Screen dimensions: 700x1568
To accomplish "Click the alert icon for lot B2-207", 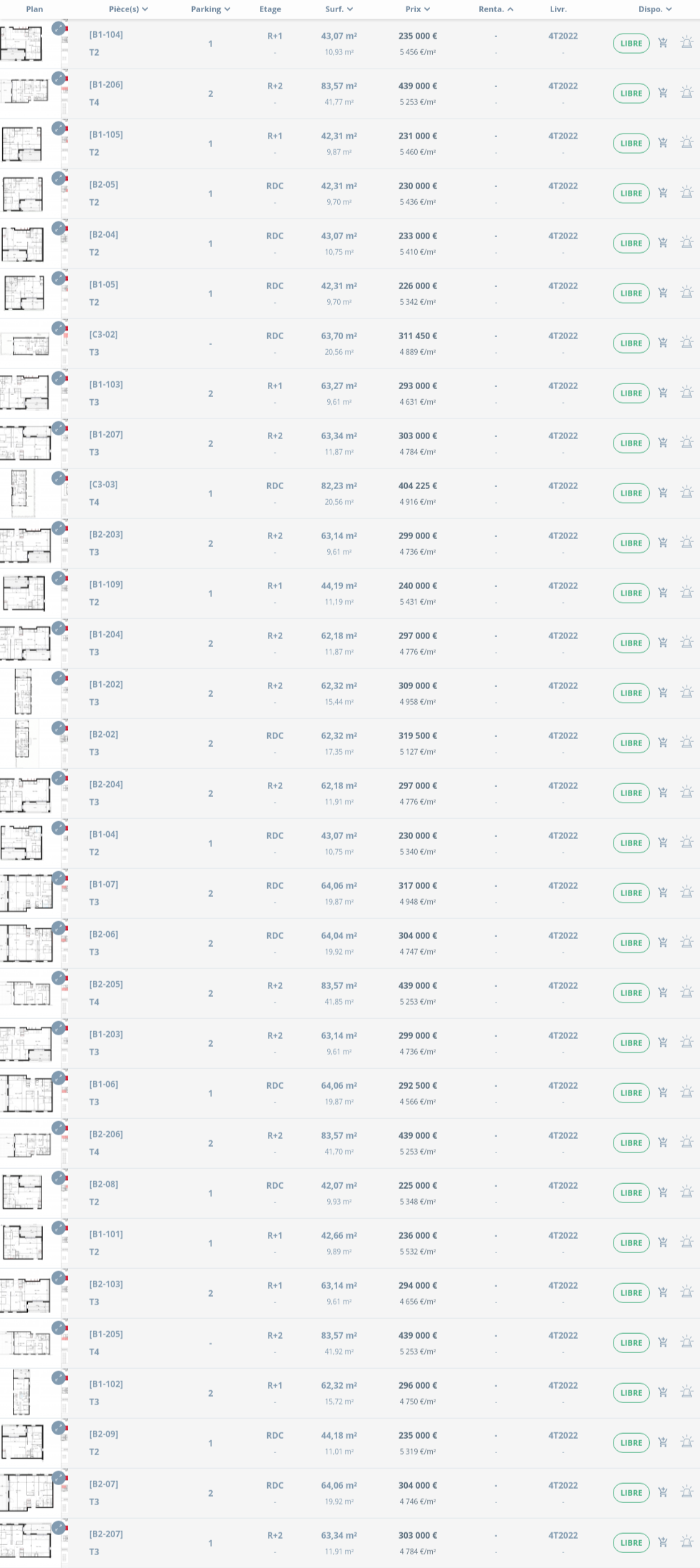I will click(x=686, y=1542).
